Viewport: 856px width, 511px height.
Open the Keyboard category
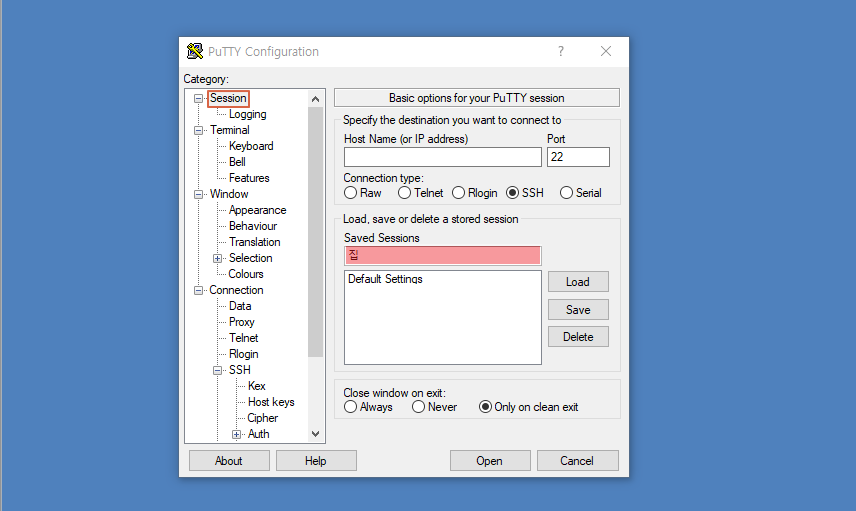click(251, 146)
